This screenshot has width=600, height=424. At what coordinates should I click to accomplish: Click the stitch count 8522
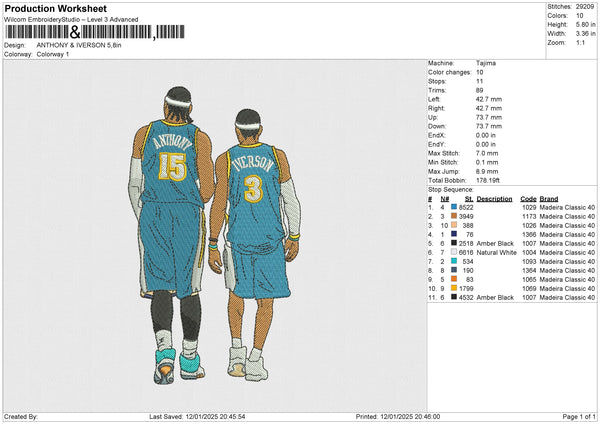pyautogui.click(x=466, y=207)
